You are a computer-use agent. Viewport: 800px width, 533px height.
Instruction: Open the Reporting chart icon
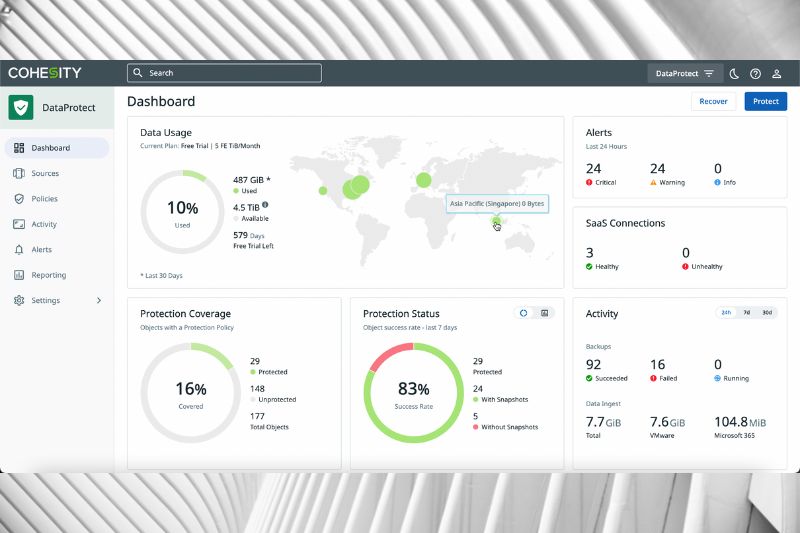pyautogui.click(x=19, y=275)
